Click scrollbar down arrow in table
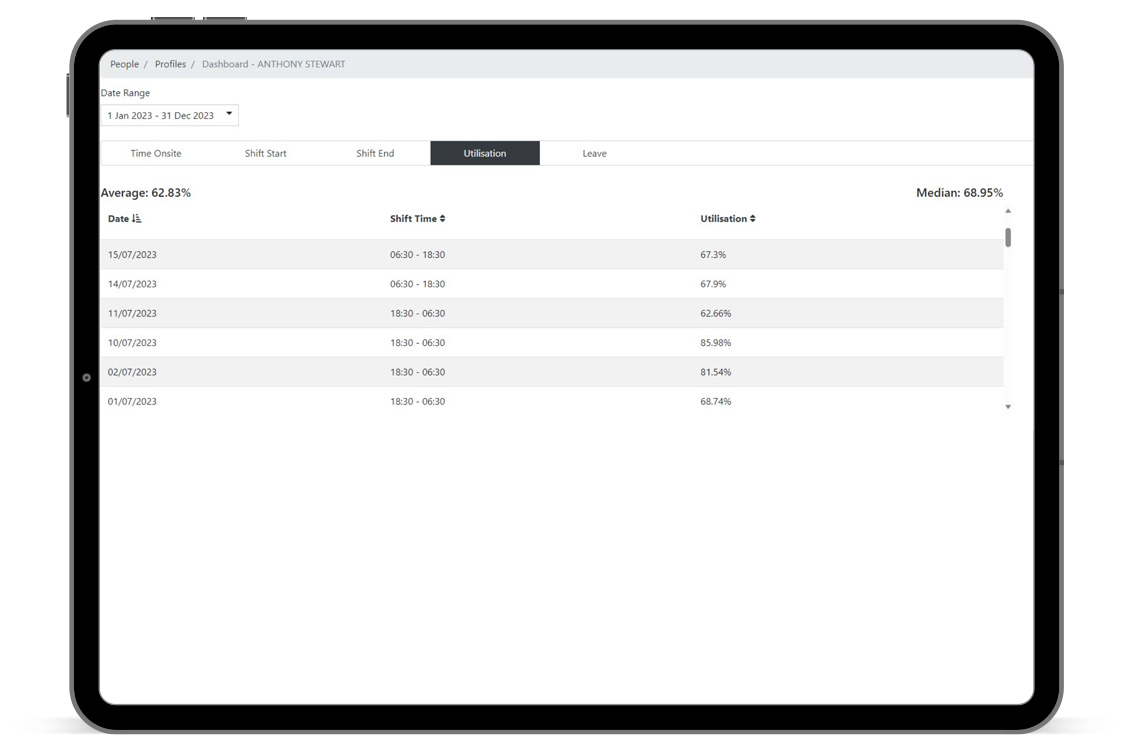The width and height of the screenshot is (1134, 751). [1008, 406]
